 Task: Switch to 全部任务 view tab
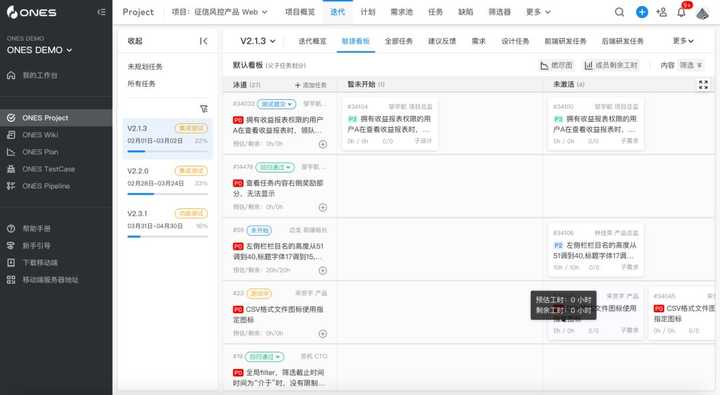399,41
